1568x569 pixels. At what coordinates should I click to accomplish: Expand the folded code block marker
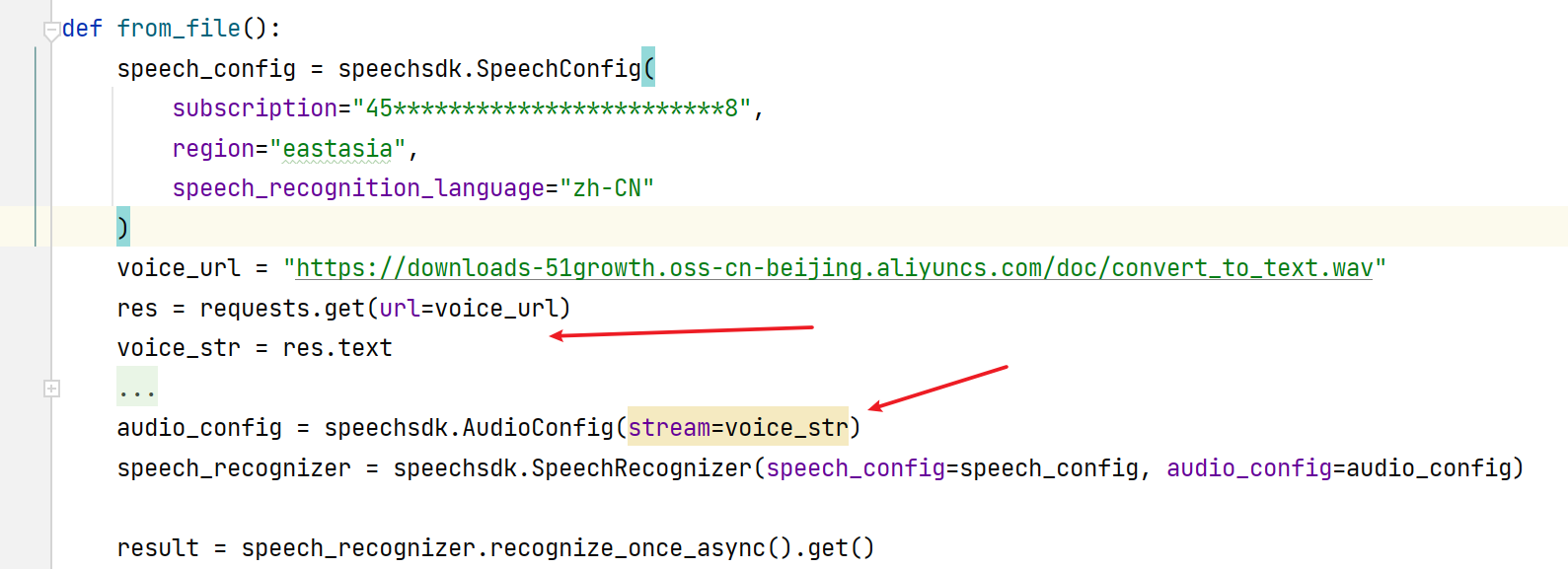click(51, 389)
